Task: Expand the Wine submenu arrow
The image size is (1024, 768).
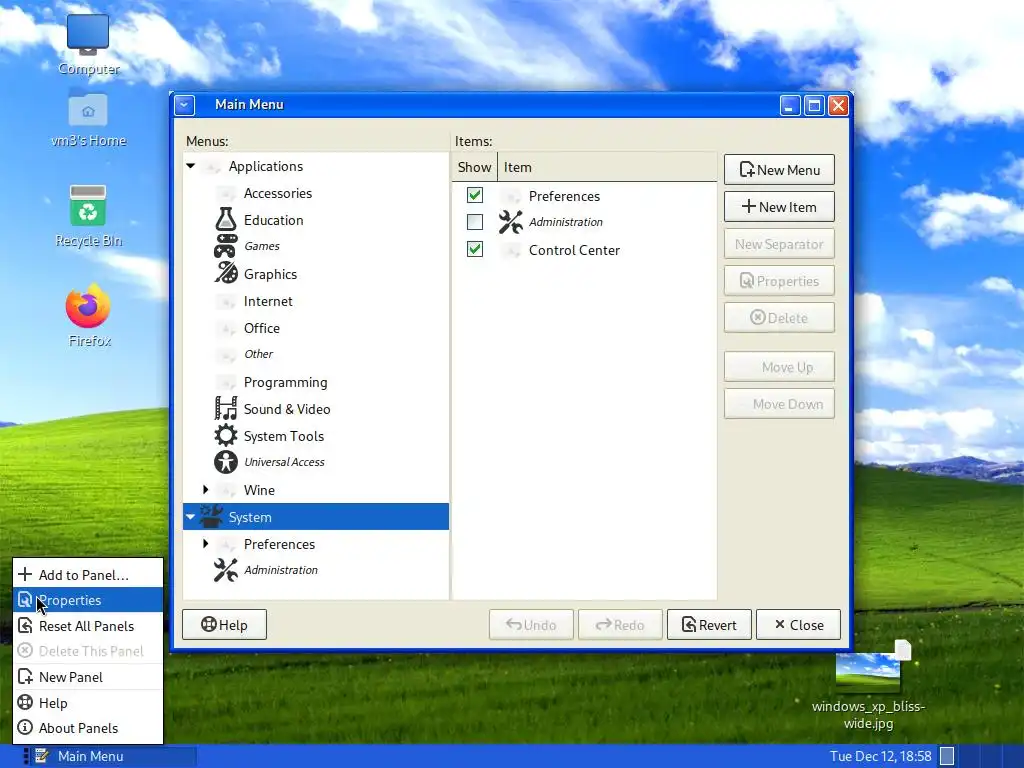Action: pos(206,489)
